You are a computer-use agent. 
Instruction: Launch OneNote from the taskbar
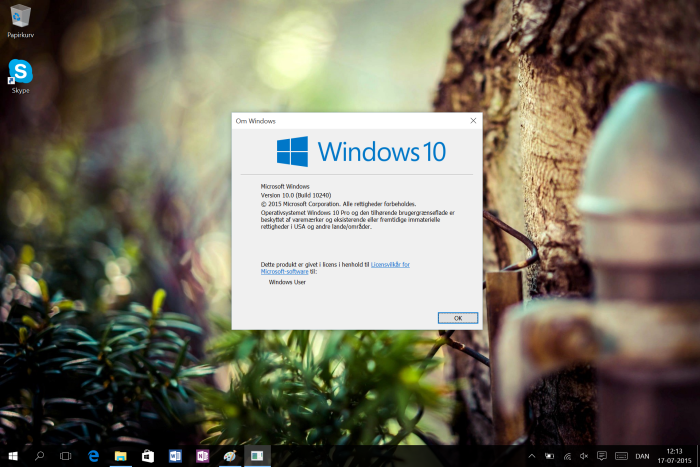coord(202,456)
